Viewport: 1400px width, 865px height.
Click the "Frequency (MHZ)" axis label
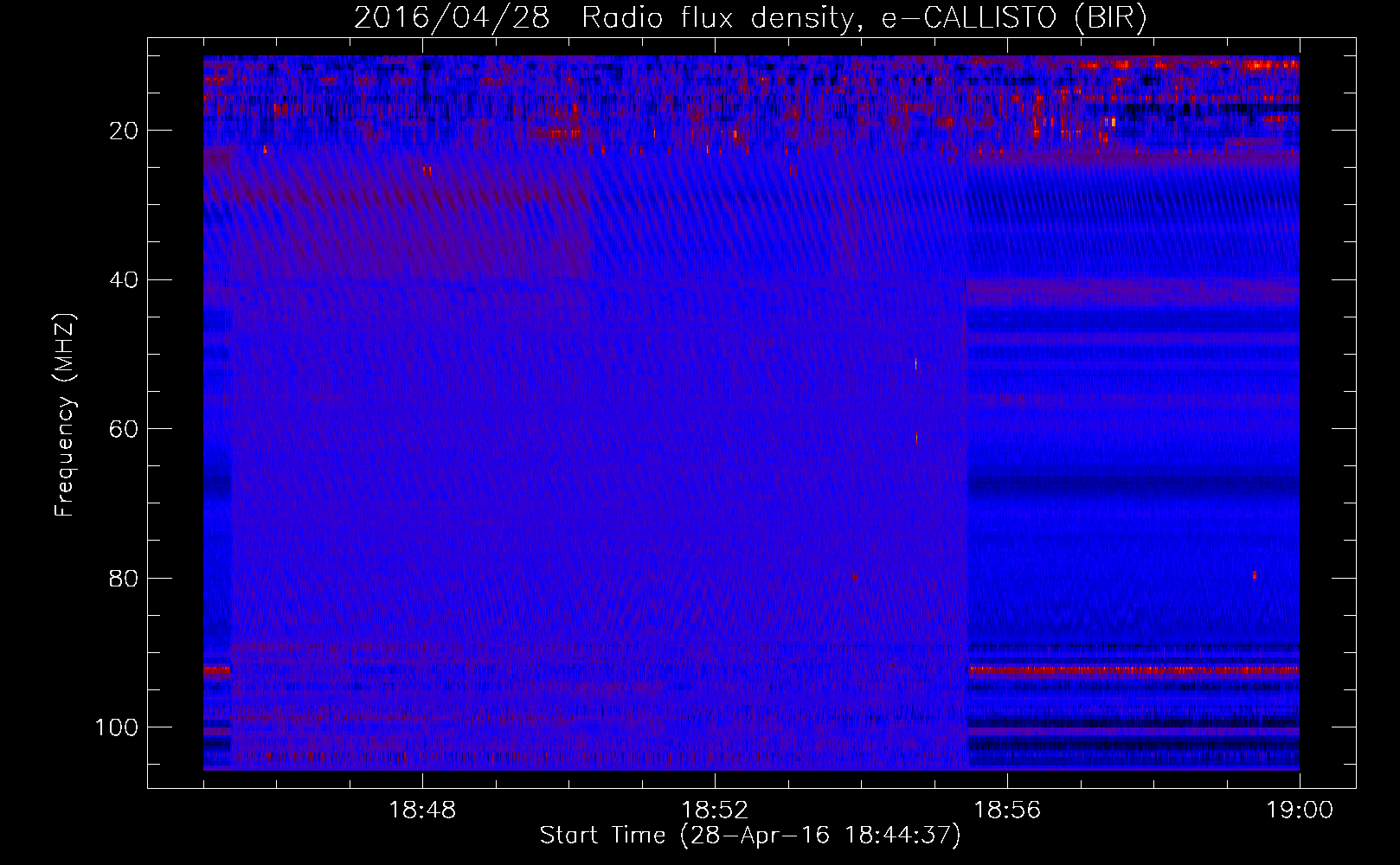click(x=65, y=414)
